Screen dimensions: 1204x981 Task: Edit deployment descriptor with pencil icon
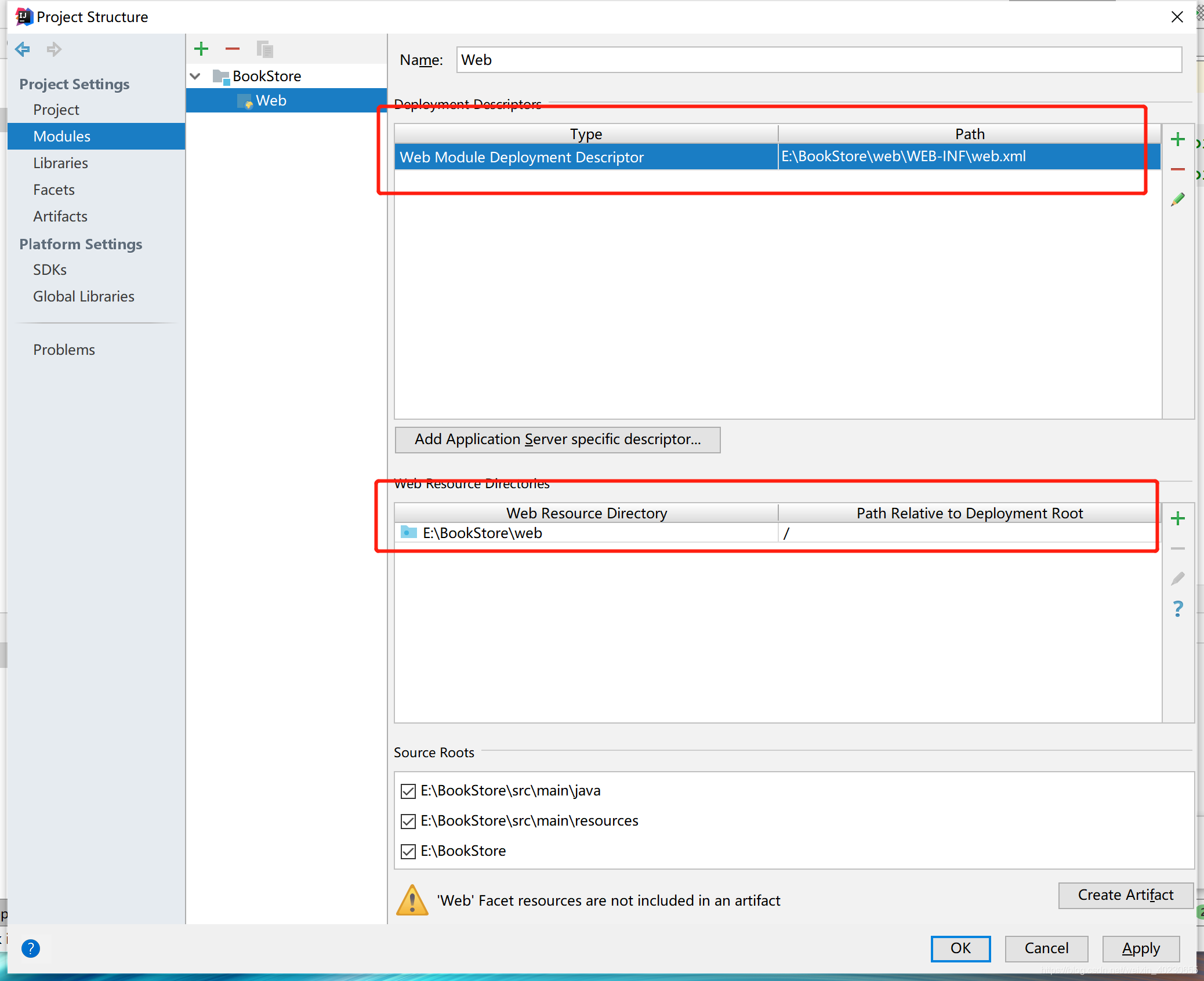(1177, 200)
